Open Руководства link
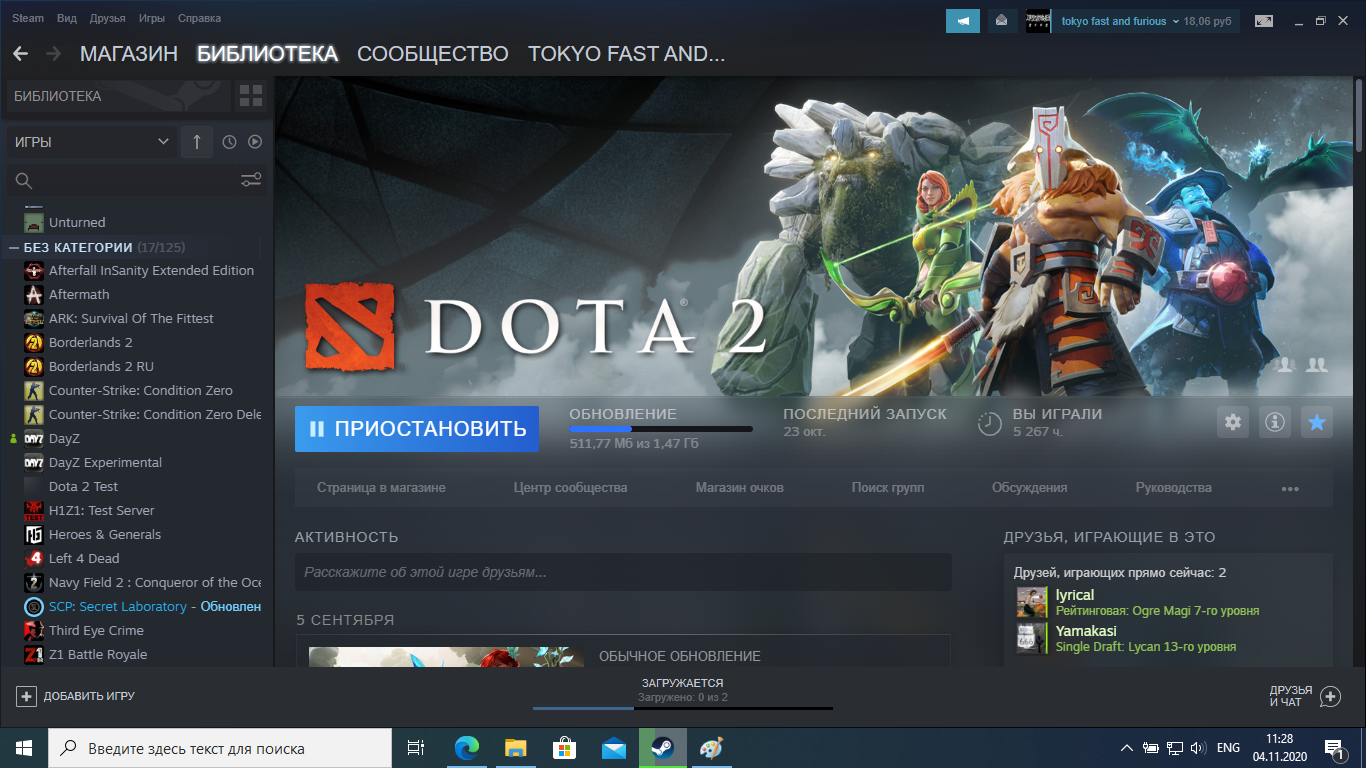 click(1173, 488)
